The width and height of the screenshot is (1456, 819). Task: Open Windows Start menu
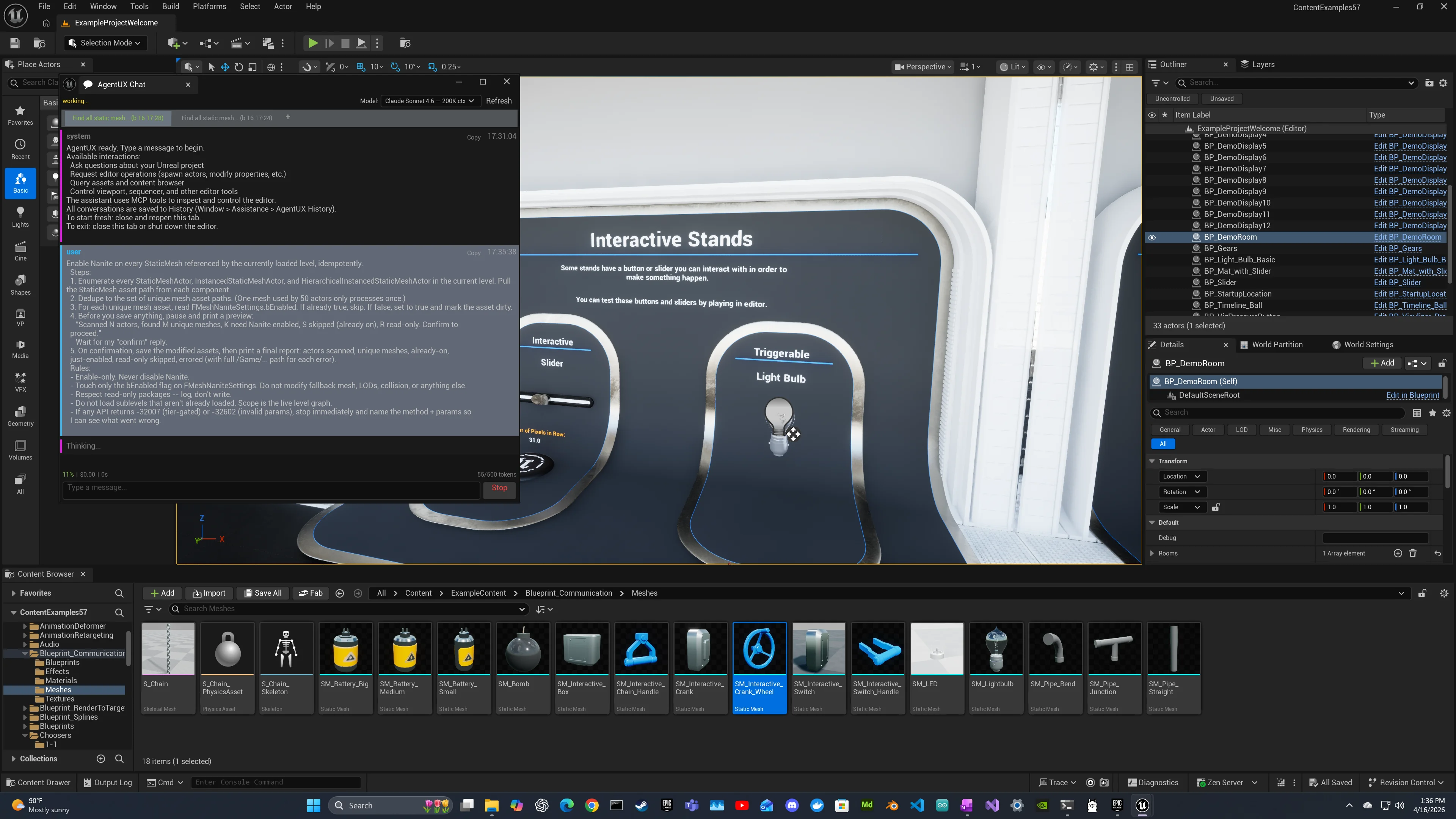[x=314, y=805]
